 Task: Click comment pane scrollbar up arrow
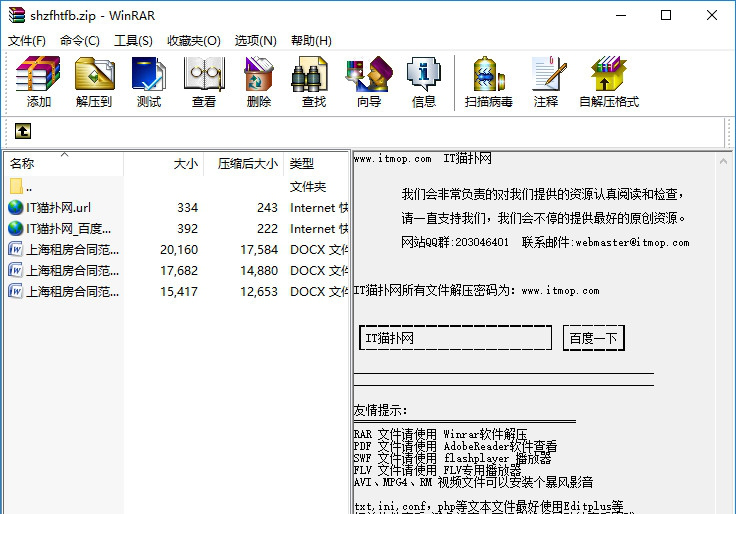(723, 161)
